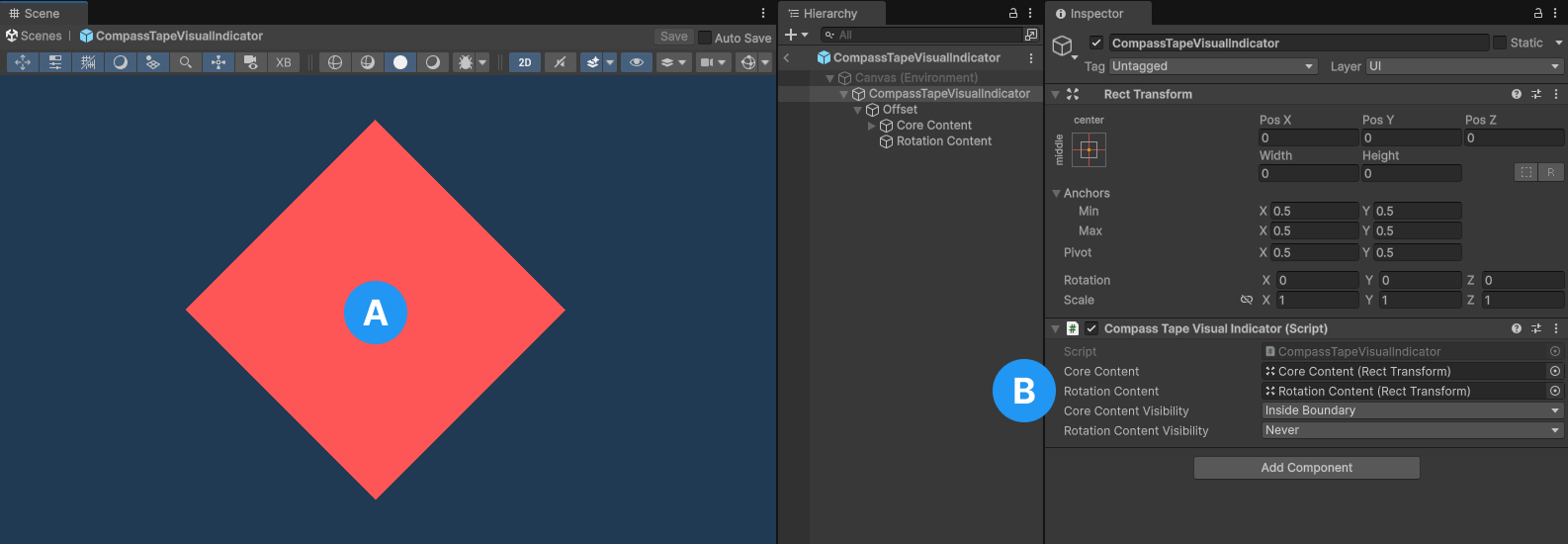
Task: Toggle the Gizmos globe icon
Action: (747, 62)
